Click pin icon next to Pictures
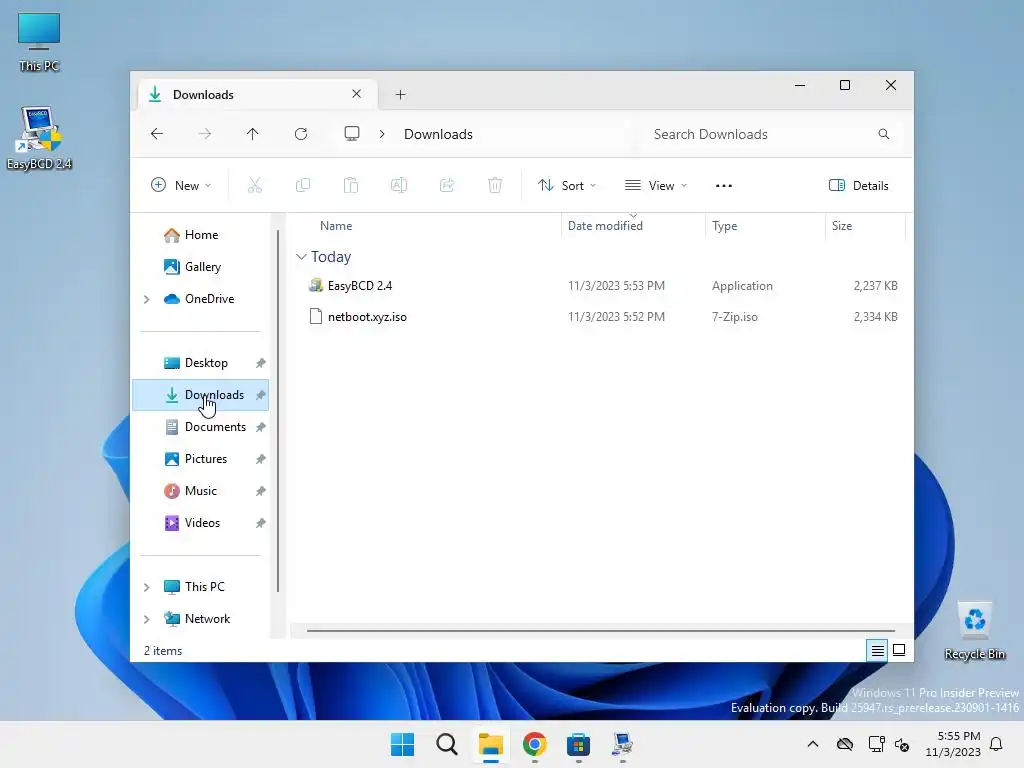1024x768 pixels. tap(261, 459)
